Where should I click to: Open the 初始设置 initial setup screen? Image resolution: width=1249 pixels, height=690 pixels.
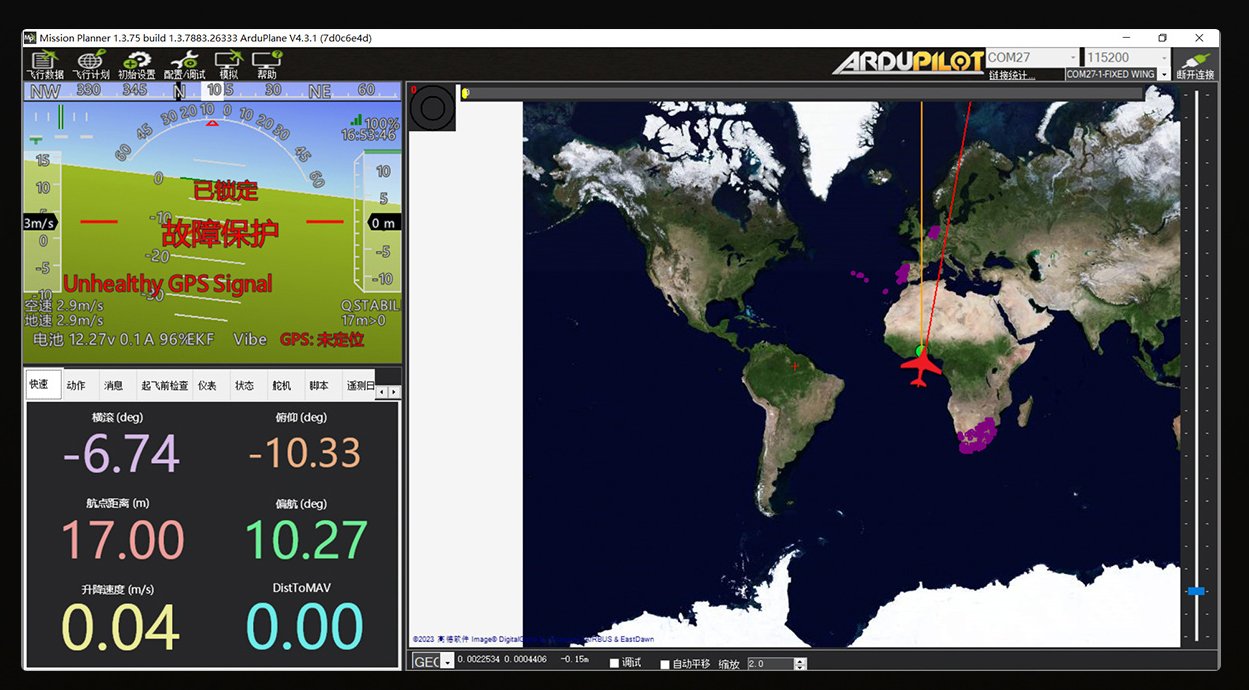(136, 66)
